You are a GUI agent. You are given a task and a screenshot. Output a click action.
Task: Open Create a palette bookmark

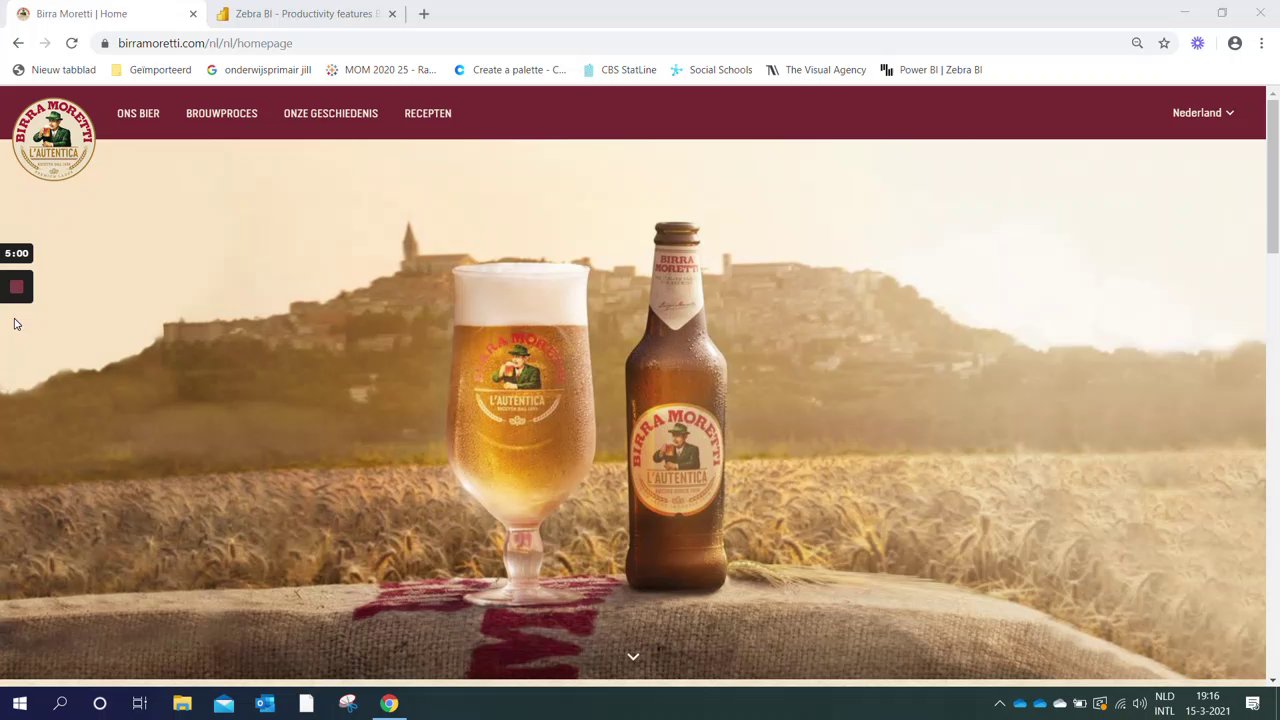[x=510, y=70]
